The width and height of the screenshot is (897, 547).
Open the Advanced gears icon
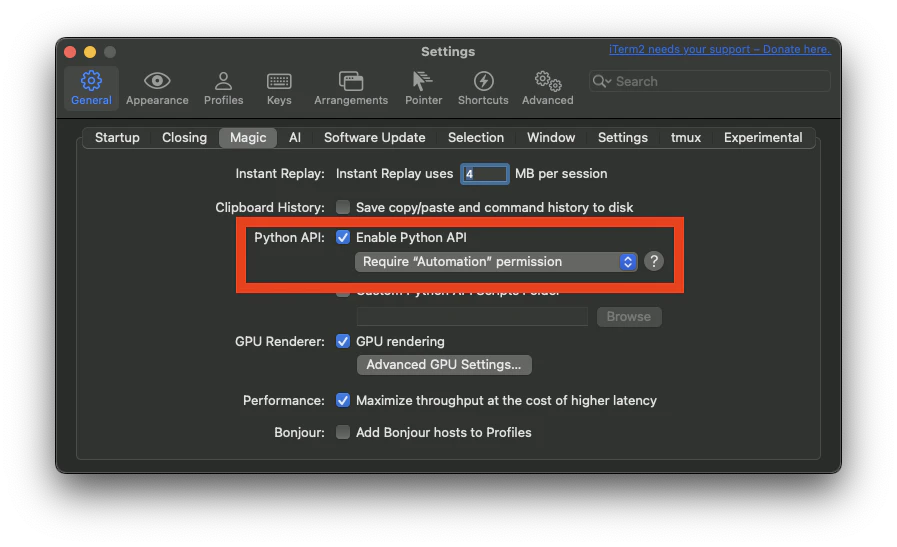tap(547, 81)
